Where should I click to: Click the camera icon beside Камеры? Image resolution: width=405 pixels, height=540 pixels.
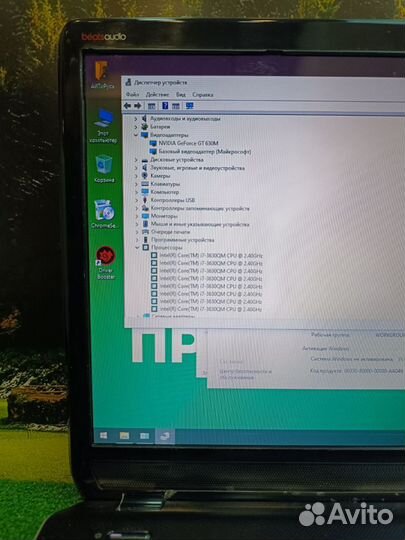pyautogui.click(x=145, y=176)
